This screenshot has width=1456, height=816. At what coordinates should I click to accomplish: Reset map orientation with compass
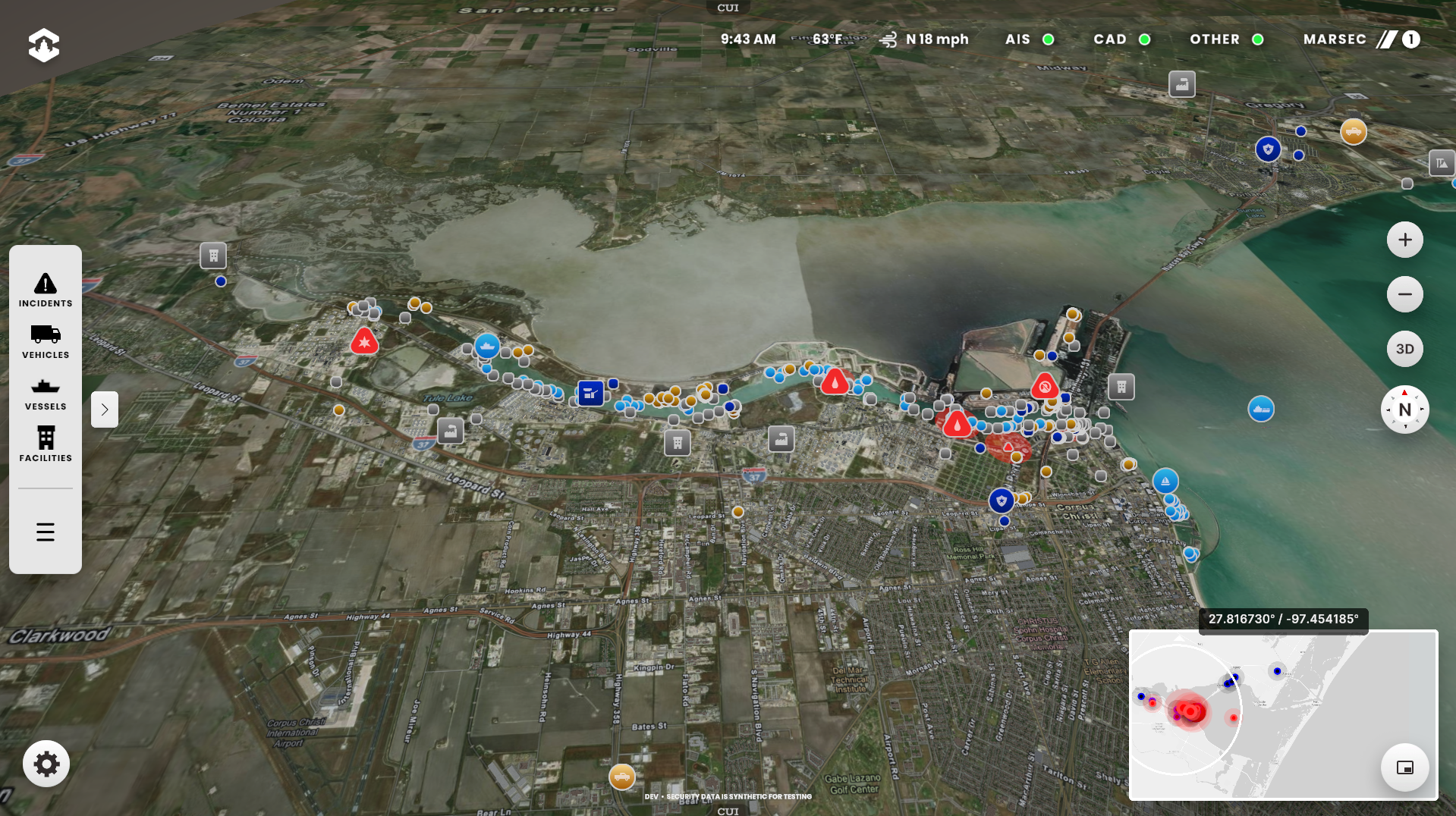[x=1404, y=410]
